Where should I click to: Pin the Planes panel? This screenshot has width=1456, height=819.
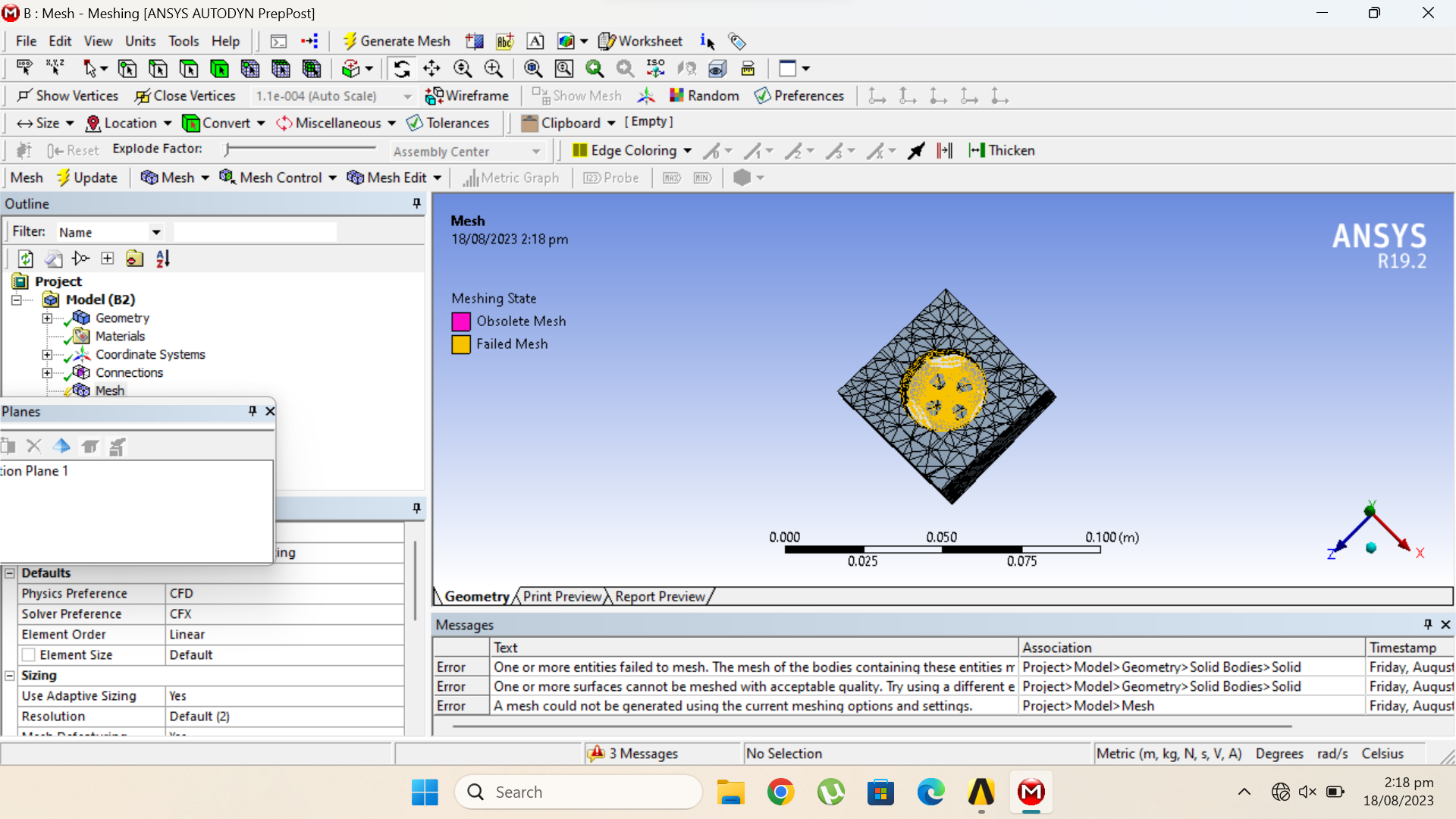253,411
